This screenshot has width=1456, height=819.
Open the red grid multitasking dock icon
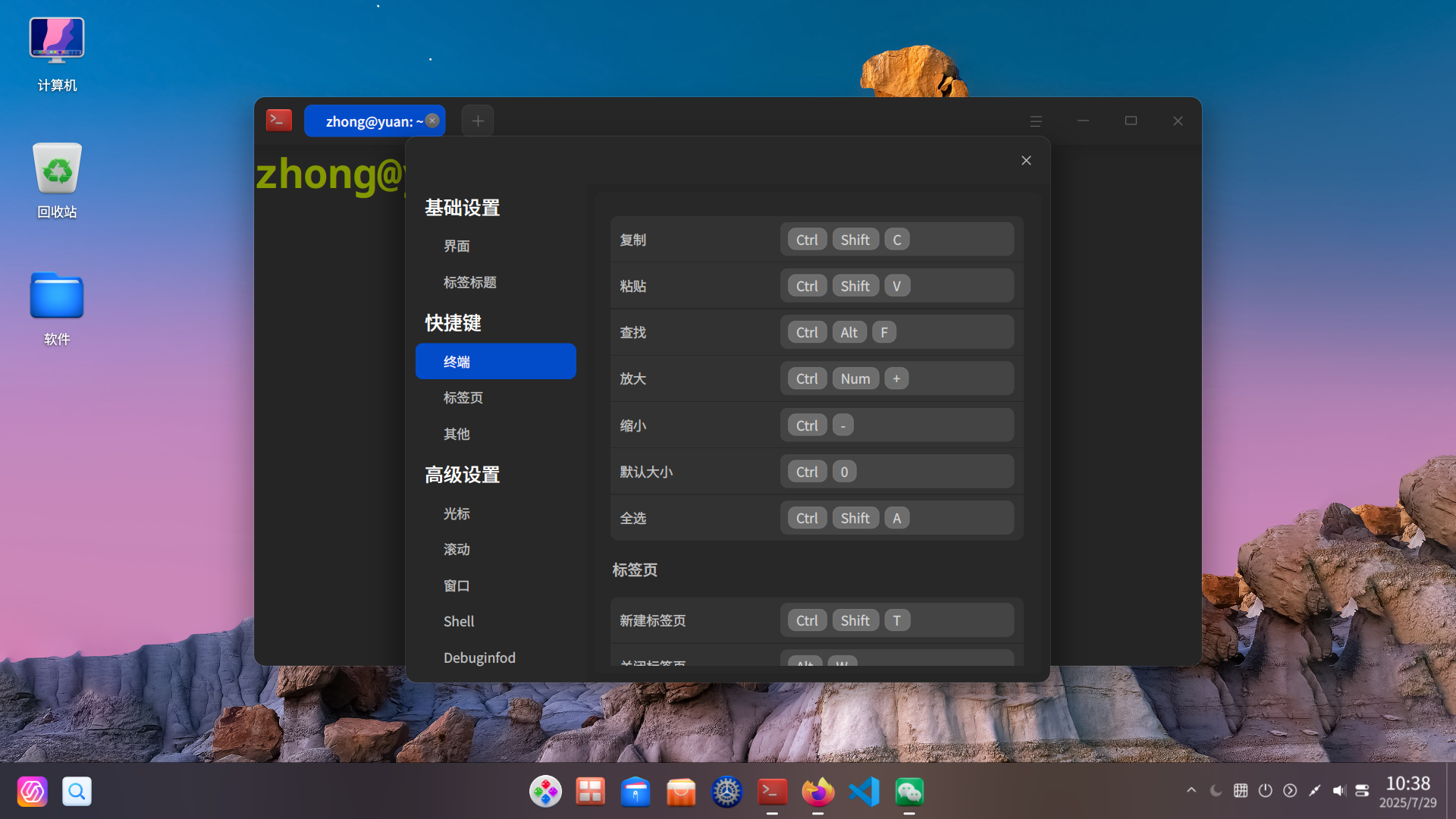pos(590,792)
